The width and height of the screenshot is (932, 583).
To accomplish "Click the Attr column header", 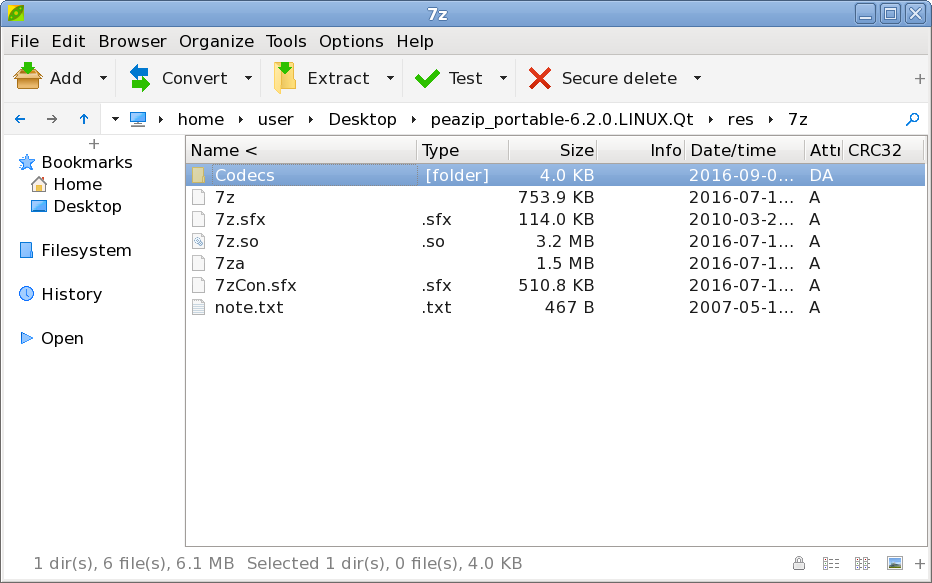I will 823,150.
